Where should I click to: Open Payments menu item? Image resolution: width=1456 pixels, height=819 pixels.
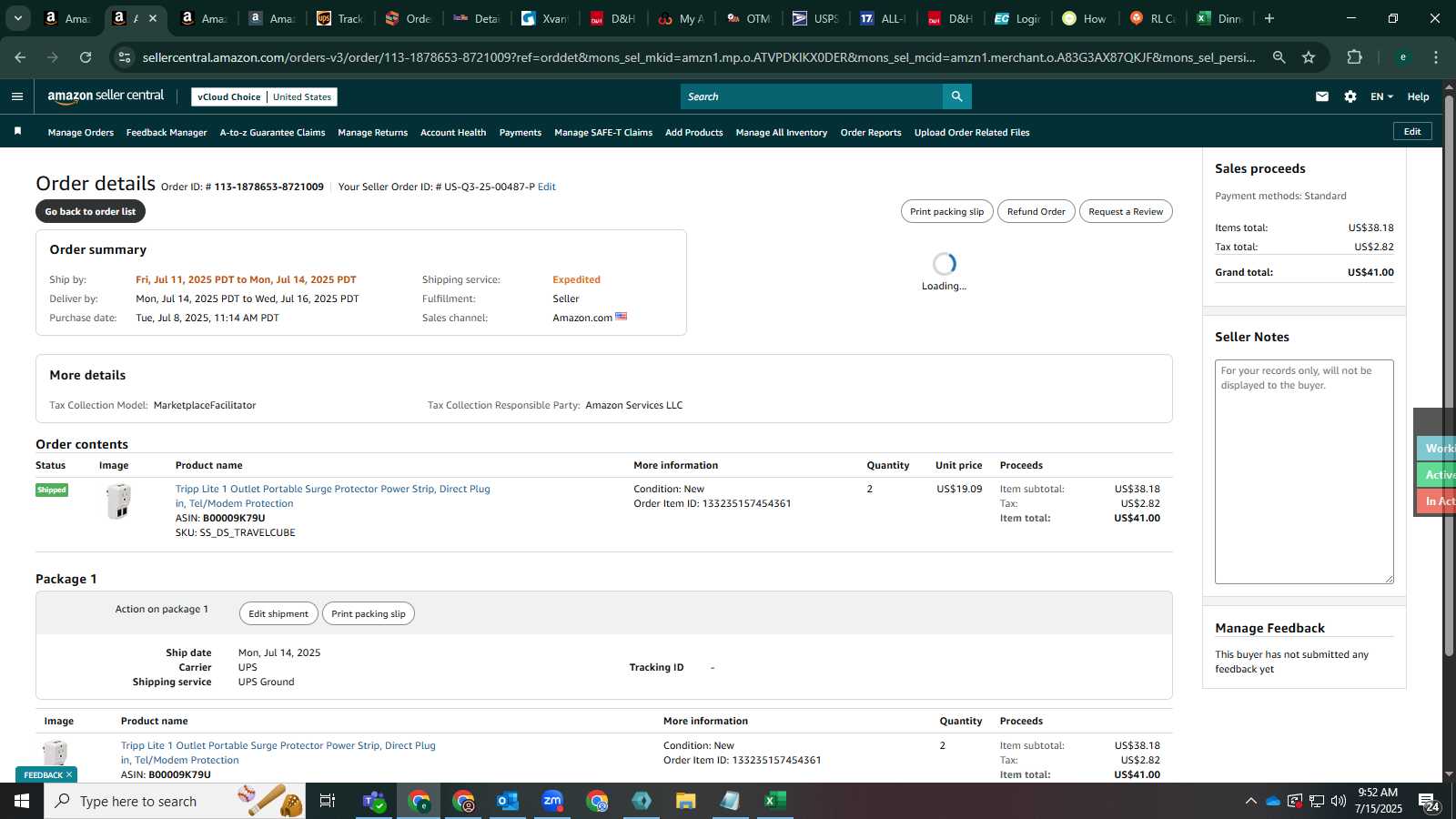point(521,132)
